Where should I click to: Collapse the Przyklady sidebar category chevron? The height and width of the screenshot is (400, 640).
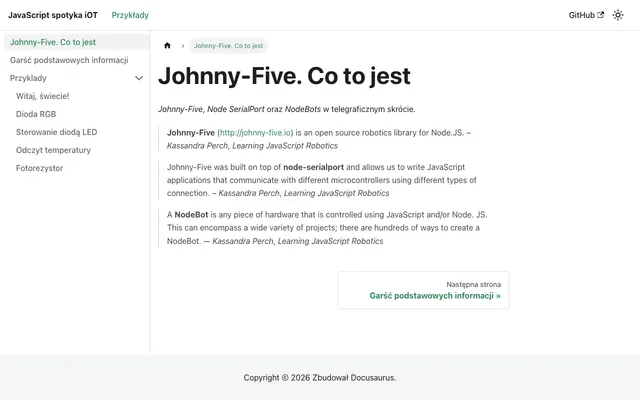pos(139,78)
